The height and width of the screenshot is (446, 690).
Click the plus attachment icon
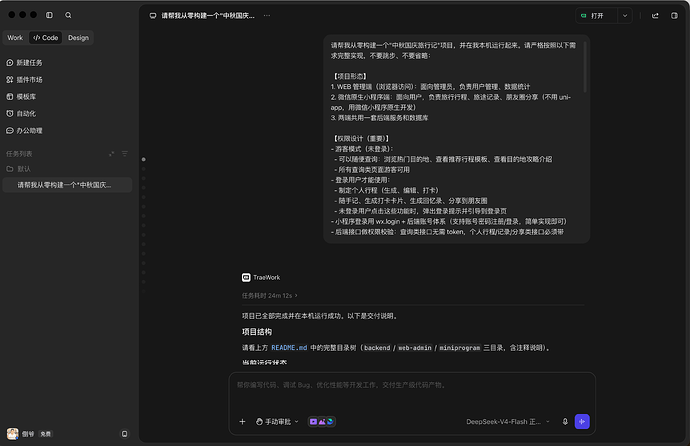(242, 422)
